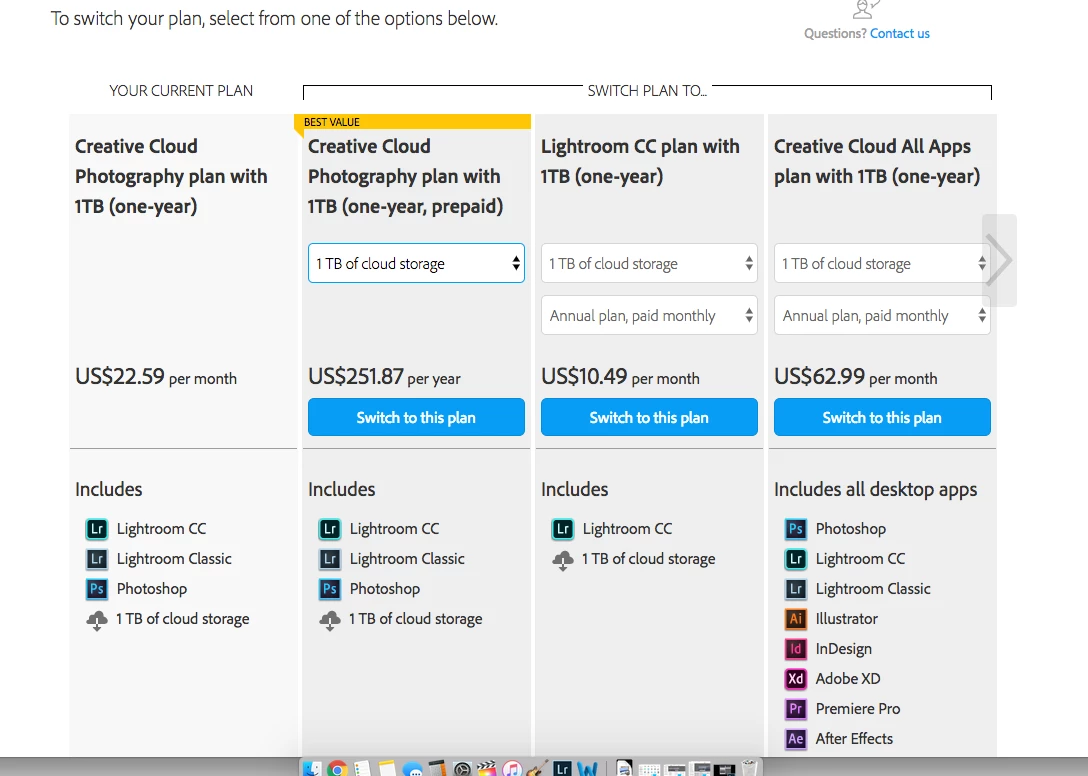Image resolution: width=1088 pixels, height=776 pixels.
Task: Click Lightroom CC icon in Lightroom plan
Action: 563,529
